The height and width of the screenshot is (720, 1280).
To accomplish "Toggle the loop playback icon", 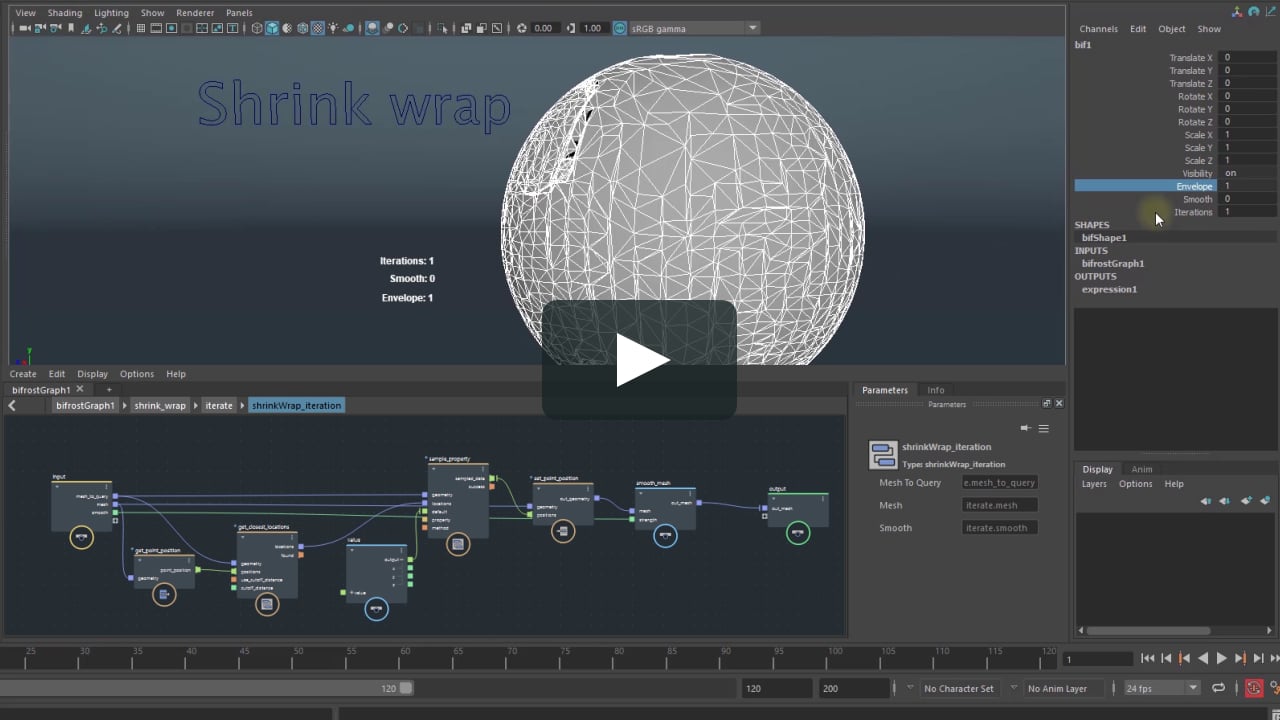I will (x=1218, y=688).
